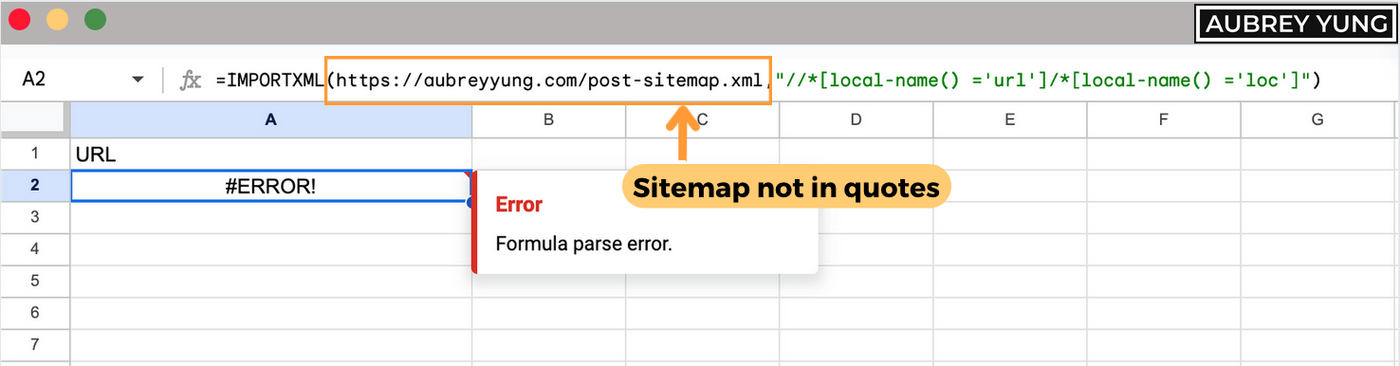Select row 4 header
The height and width of the screenshot is (366, 1400).
coord(35,249)
